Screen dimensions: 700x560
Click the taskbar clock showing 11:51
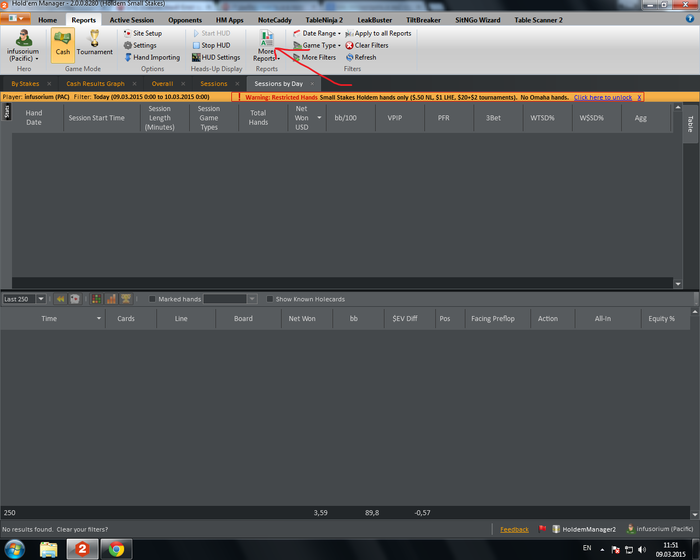point(671,550)
